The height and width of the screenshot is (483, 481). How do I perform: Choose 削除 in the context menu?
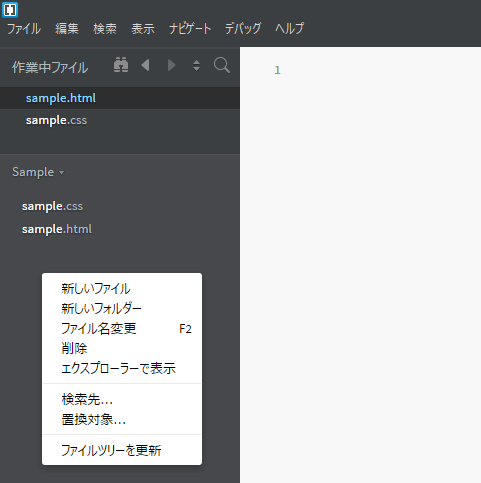point(122,349)
